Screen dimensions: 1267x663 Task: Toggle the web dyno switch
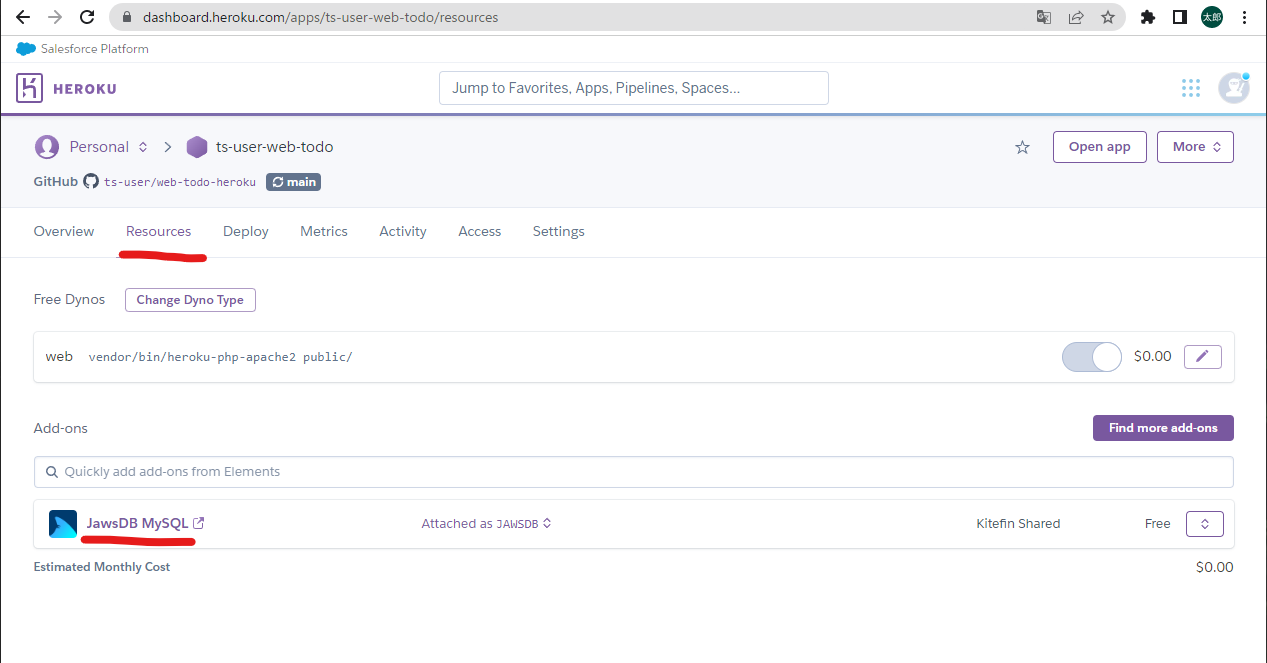pyautogui.click(x=1092, y=357)
